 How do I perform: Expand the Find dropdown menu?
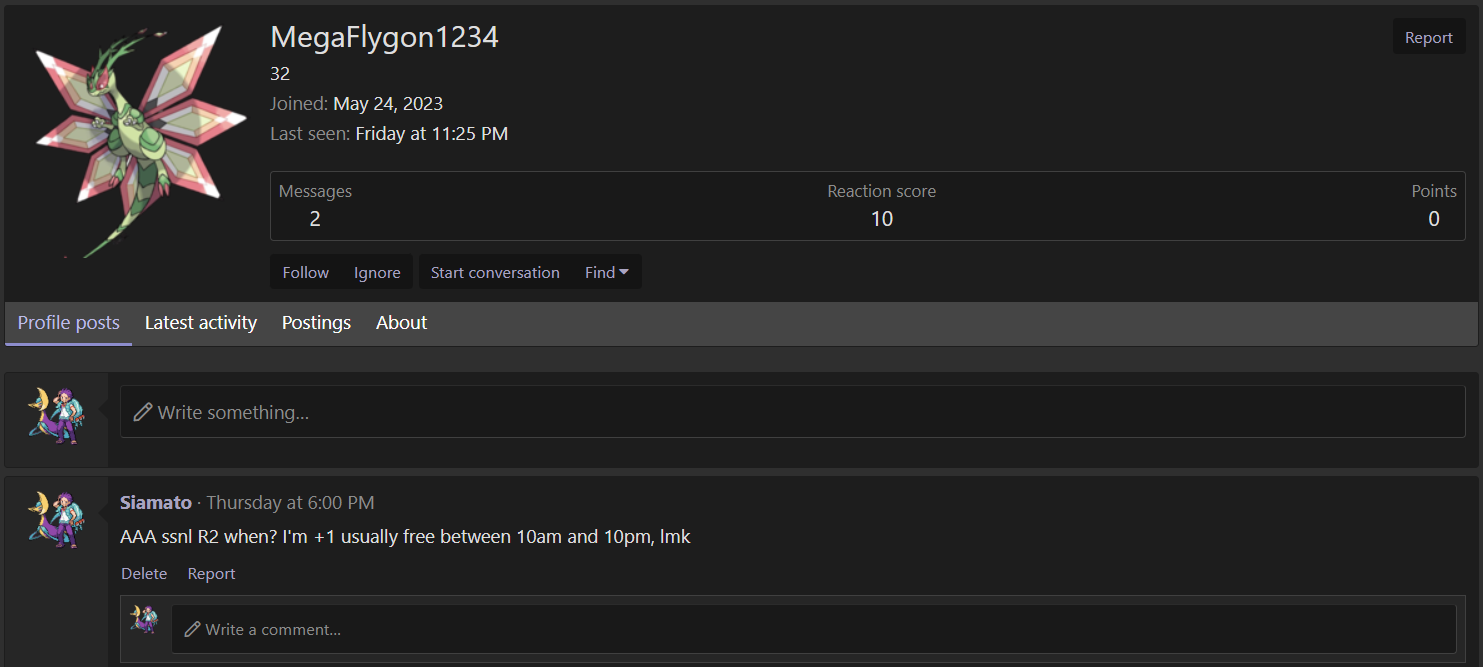pos(607,272)
